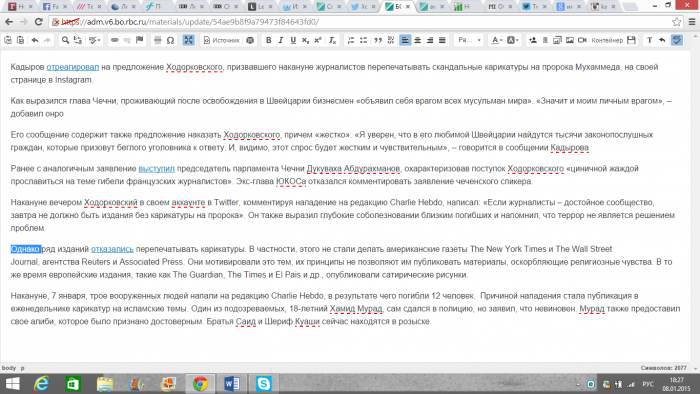Insert a numbered list
The height and width of the screenshot is (394, 700).
(351, 40)
